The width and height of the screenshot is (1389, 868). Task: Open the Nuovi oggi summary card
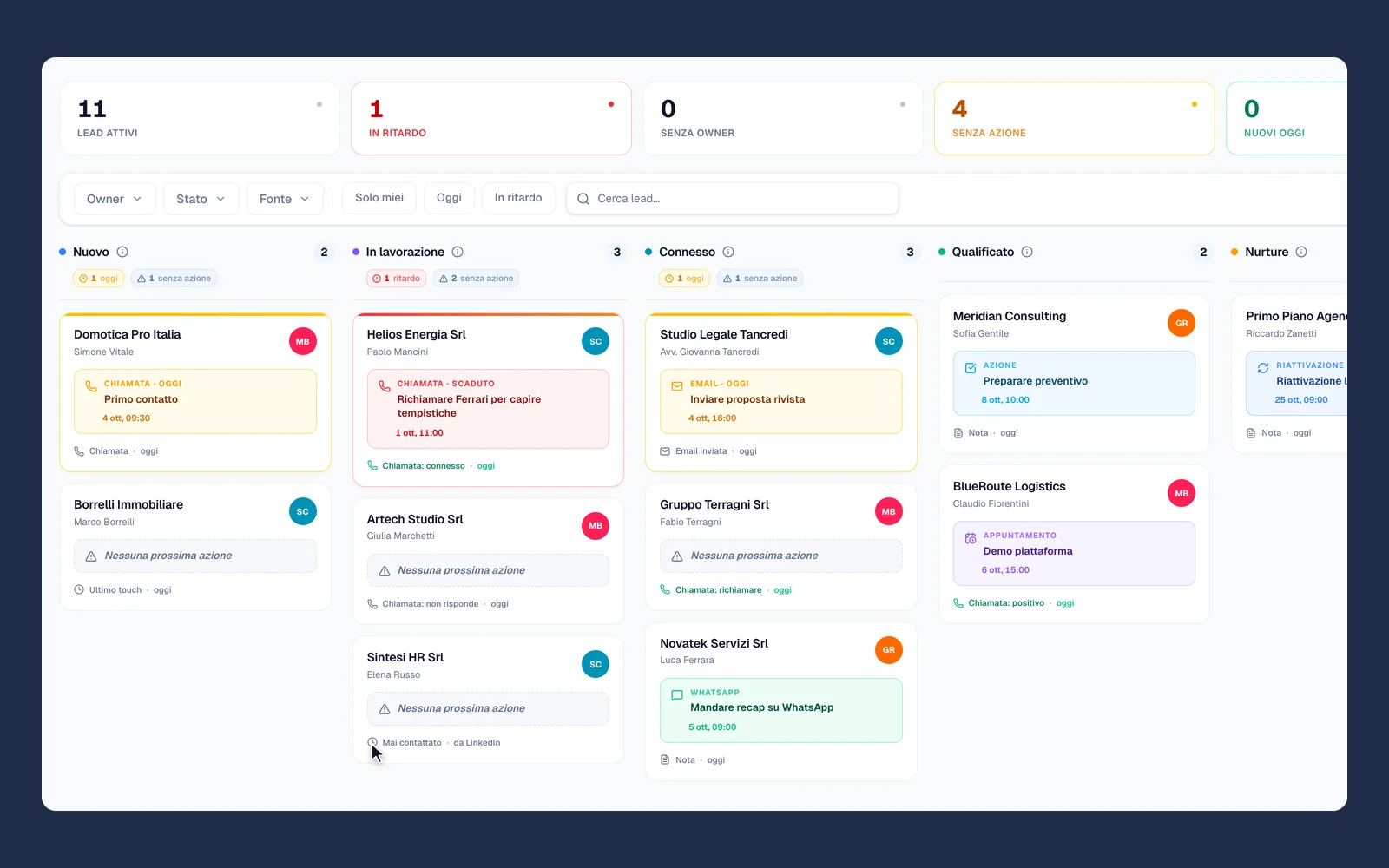click(x=1287, y=119)
